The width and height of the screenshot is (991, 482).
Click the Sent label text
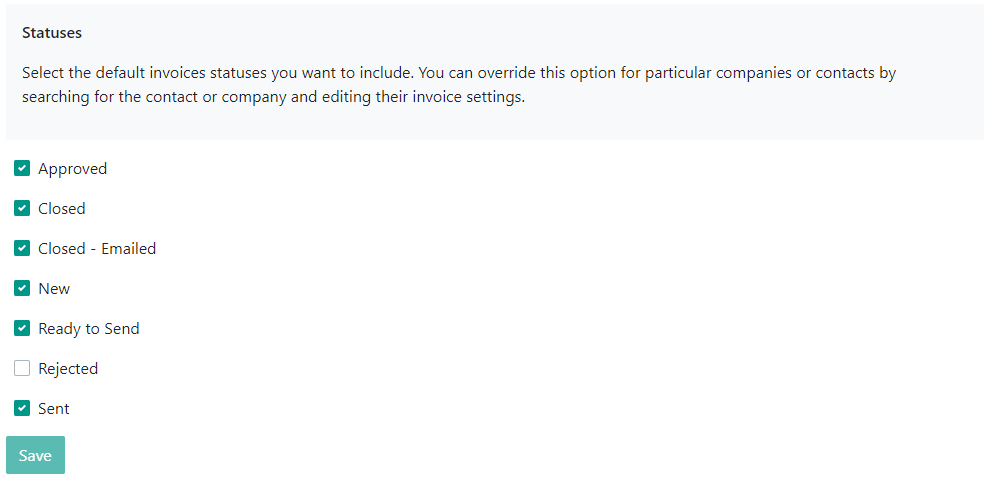coord(54,408)
